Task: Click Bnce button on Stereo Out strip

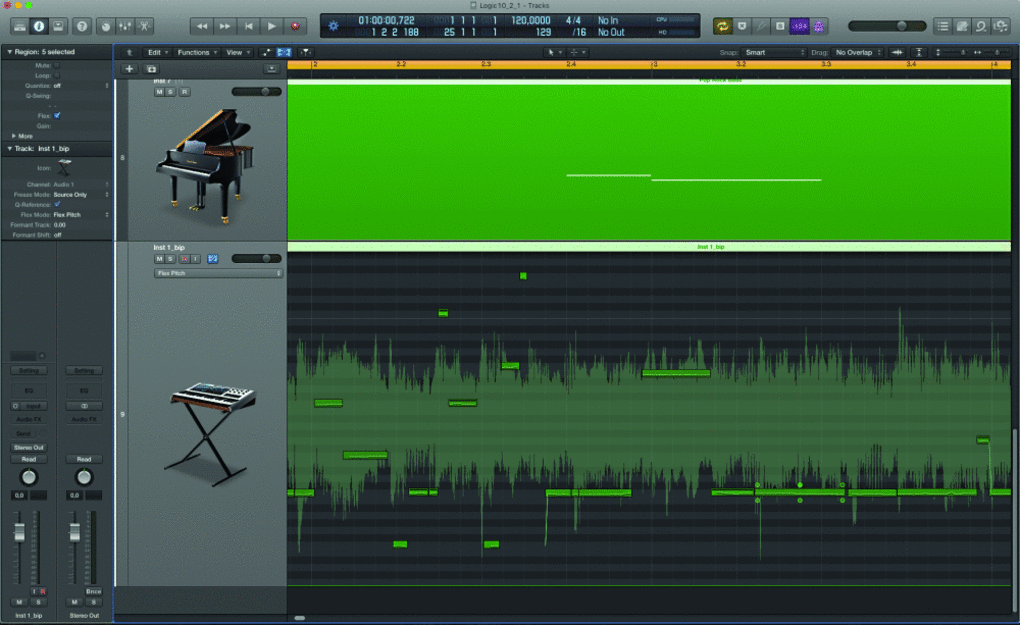Action: coord(93,592)
